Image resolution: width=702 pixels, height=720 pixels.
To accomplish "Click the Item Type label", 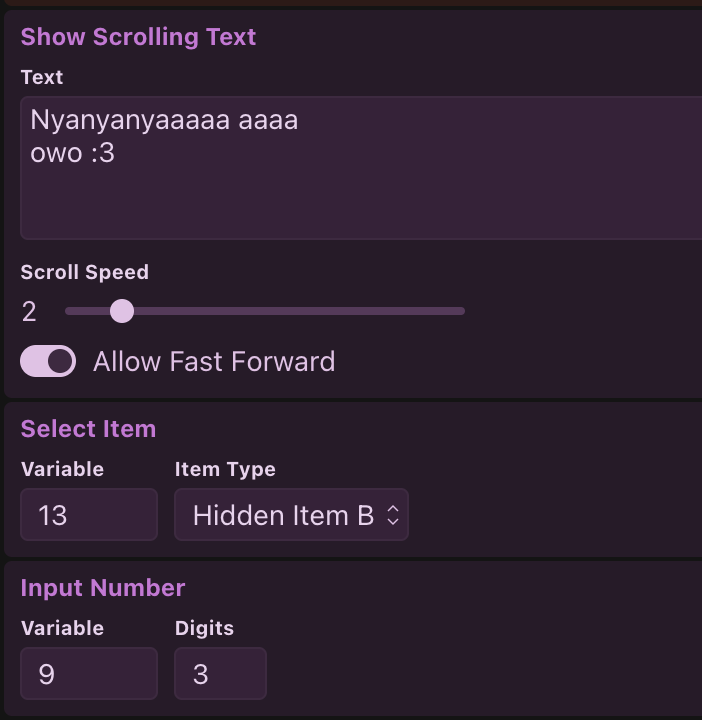I will click(225, 469).
